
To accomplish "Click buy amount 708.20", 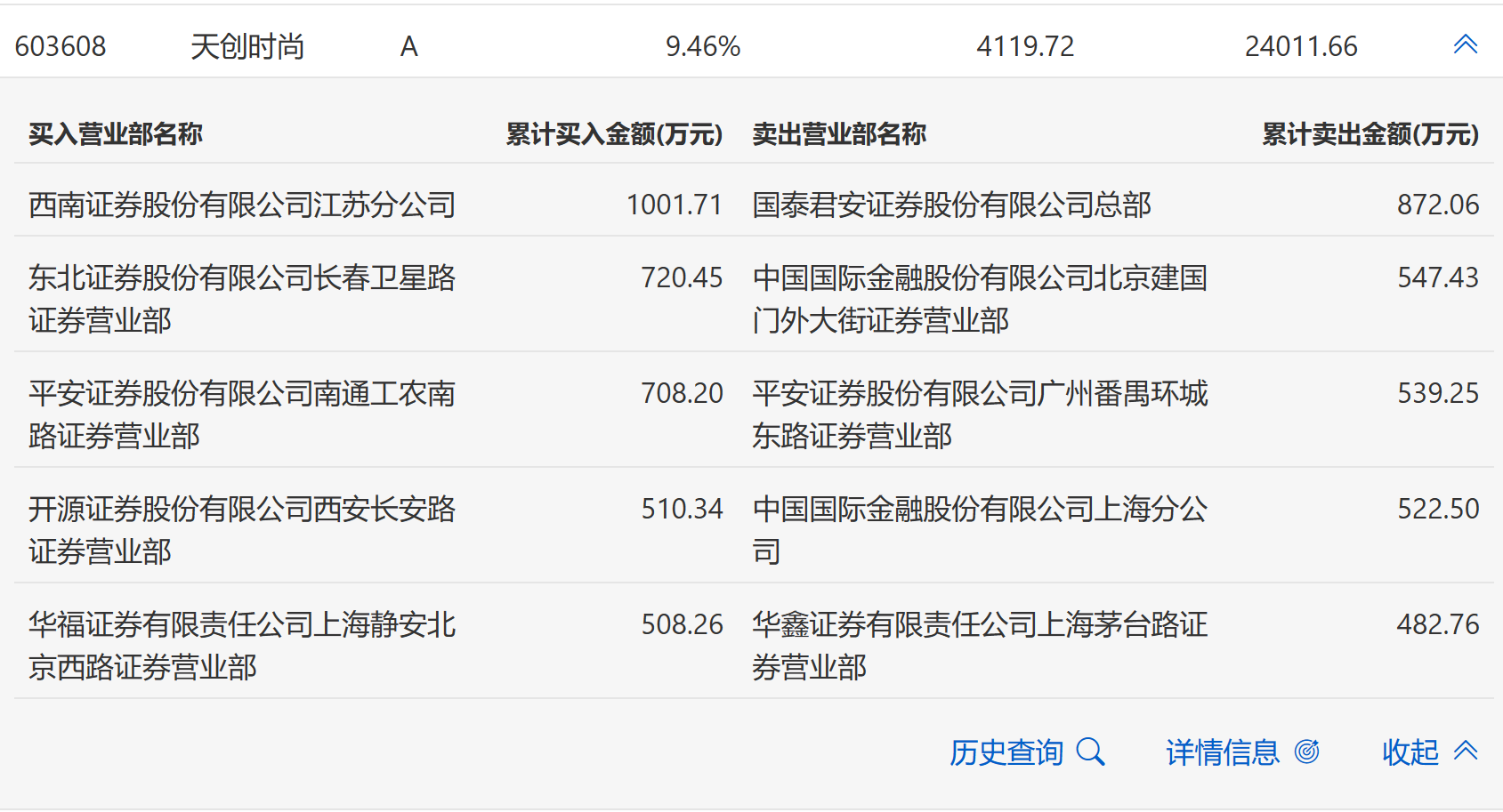I will (x=683, y=393).
